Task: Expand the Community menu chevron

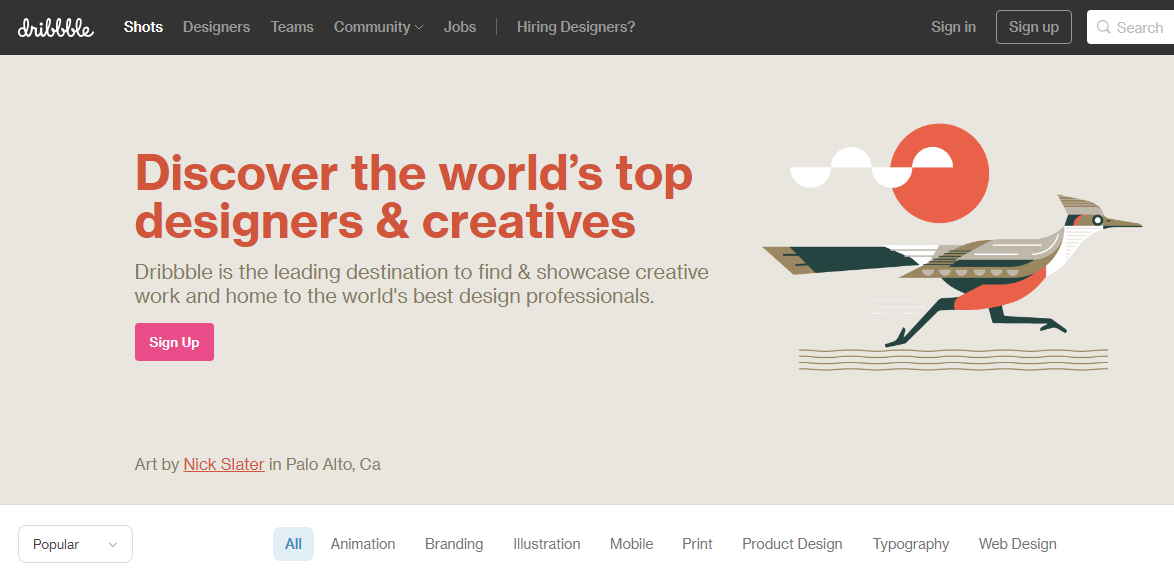Action: pyautogui.click(x=419, y=28)
